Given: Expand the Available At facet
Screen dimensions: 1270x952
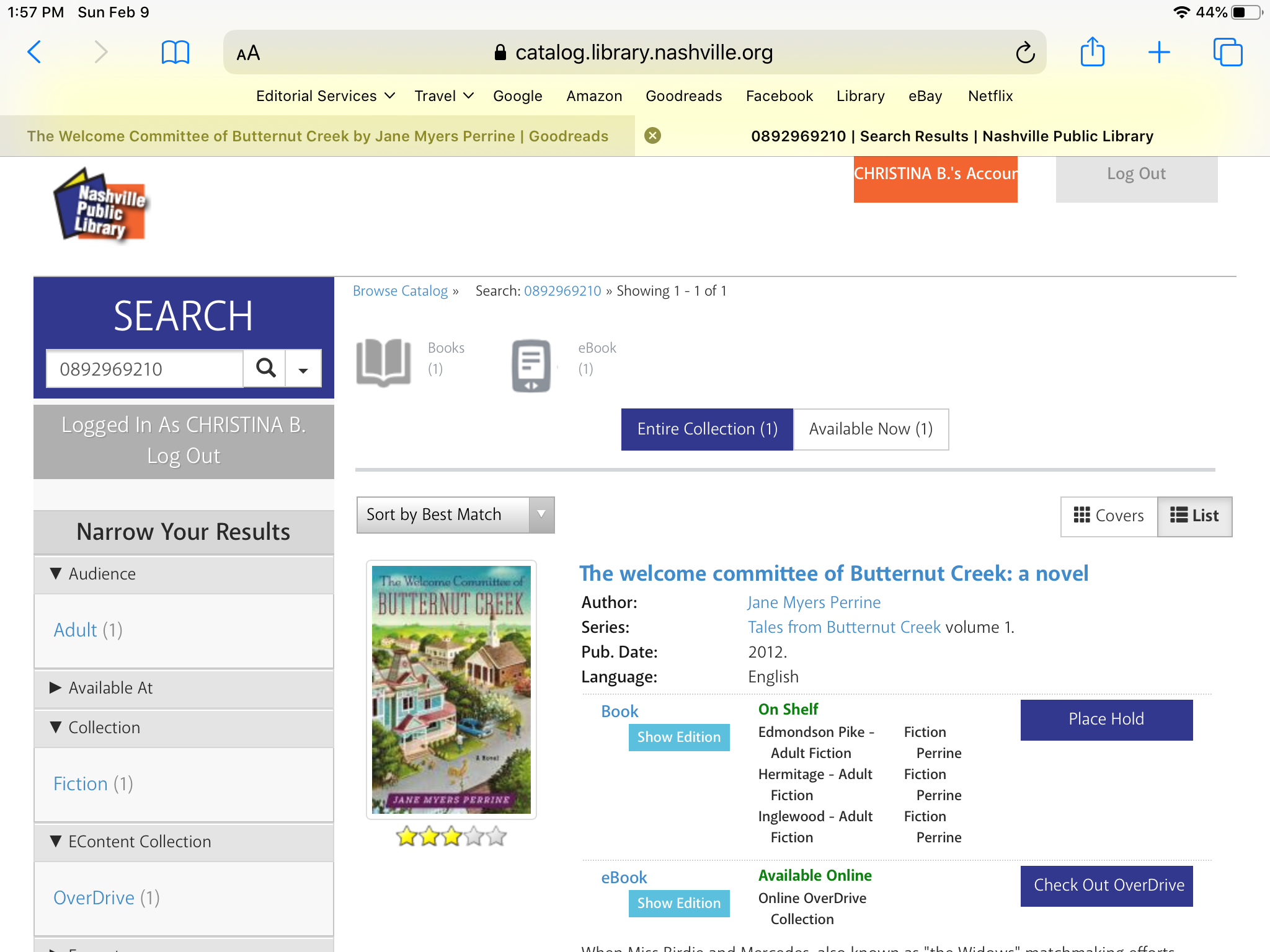Looking at the screenshot, I should coord(184,688).
